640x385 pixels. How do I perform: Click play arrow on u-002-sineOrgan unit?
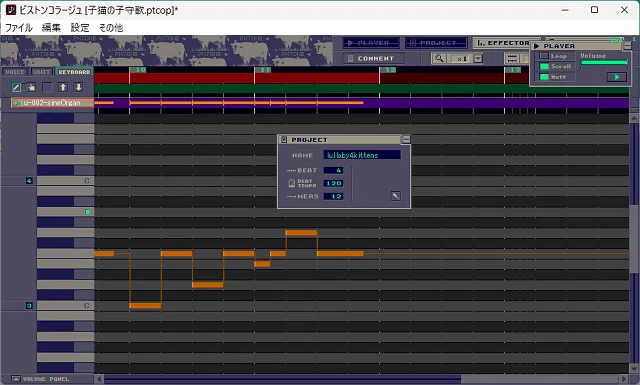coord(16,103)
